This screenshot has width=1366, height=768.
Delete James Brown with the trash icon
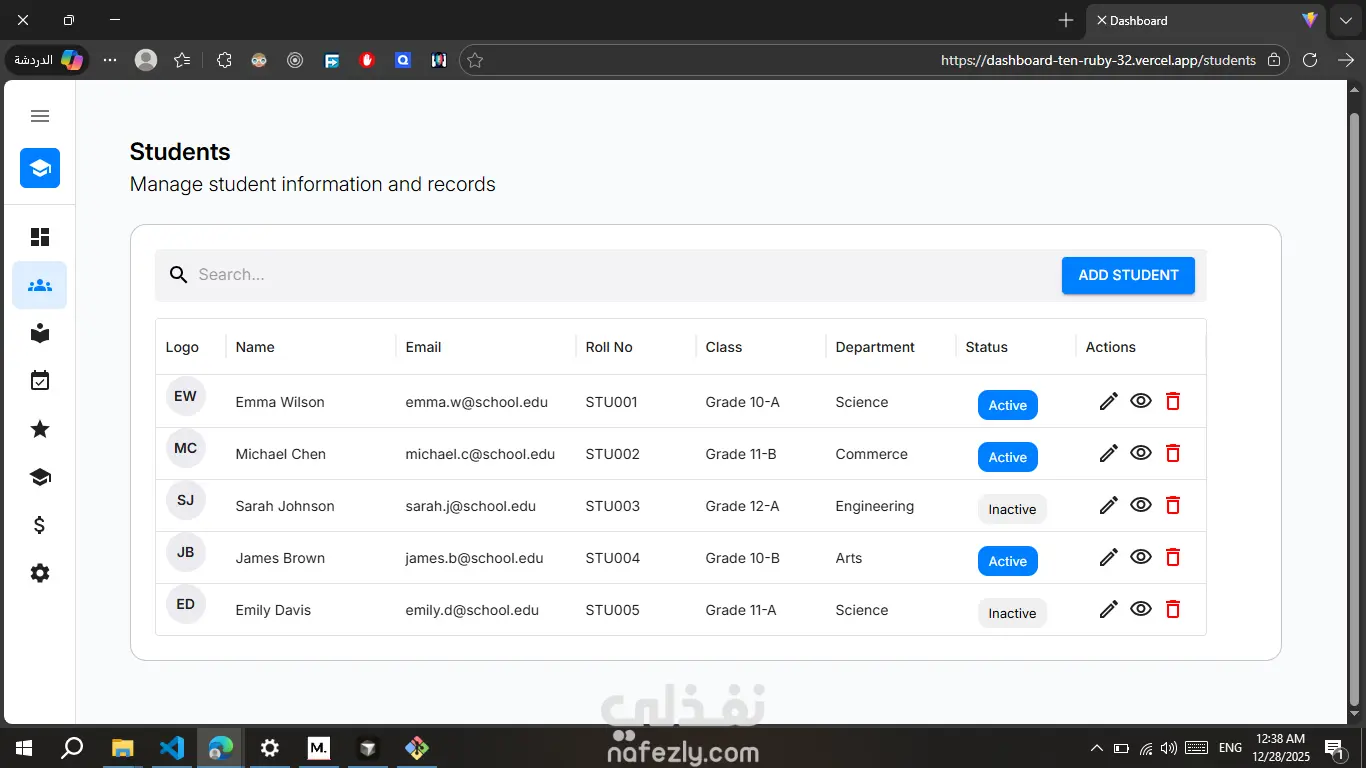tap(1173, 557)
